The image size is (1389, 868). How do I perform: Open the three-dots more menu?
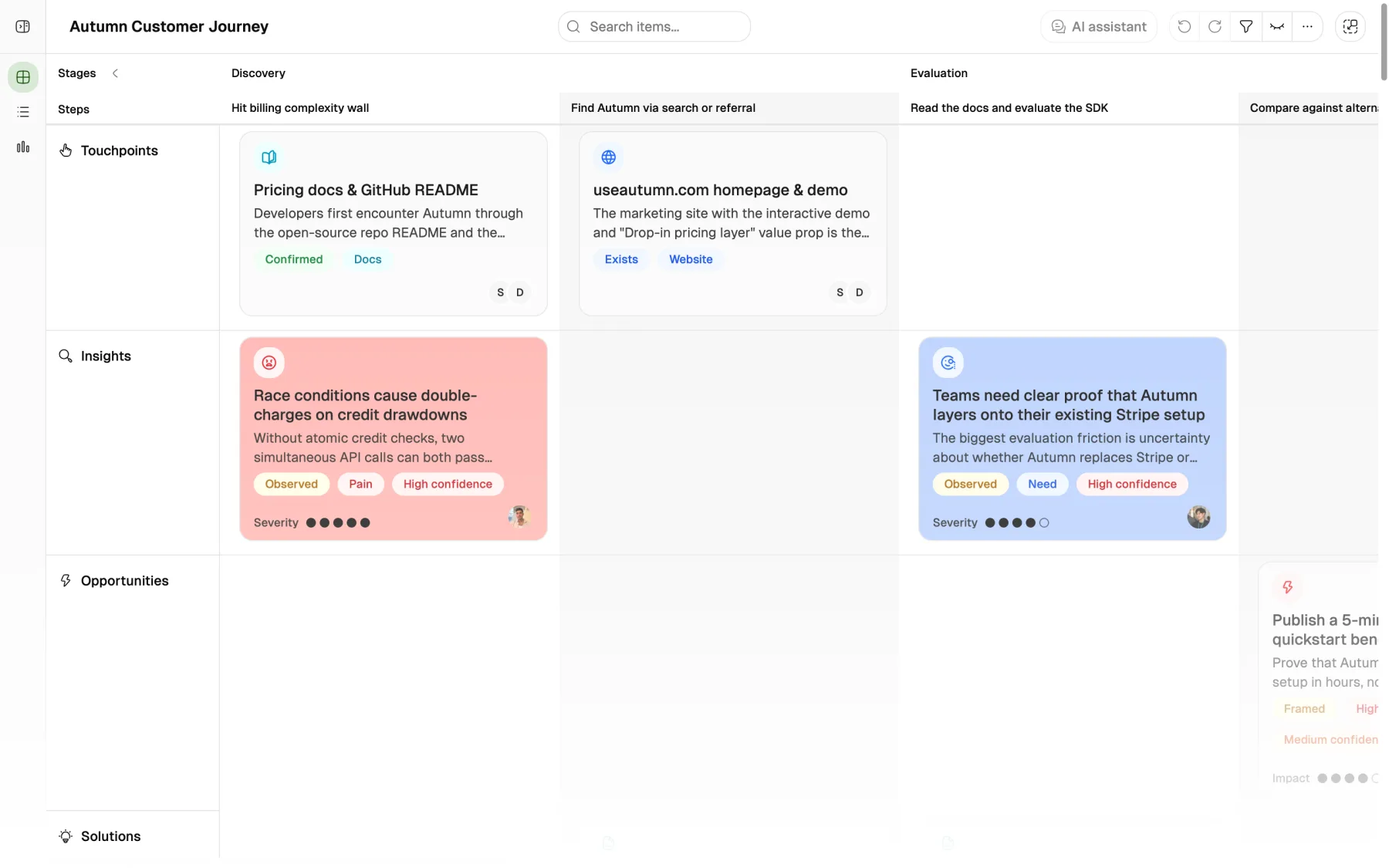click(1307, 26)
